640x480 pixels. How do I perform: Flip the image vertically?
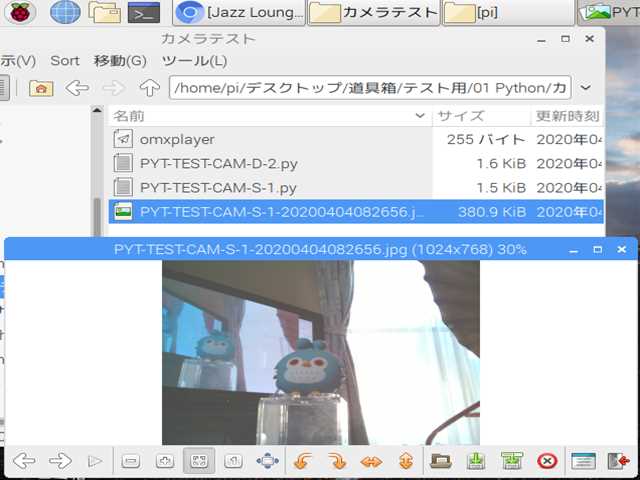(405, 461)
